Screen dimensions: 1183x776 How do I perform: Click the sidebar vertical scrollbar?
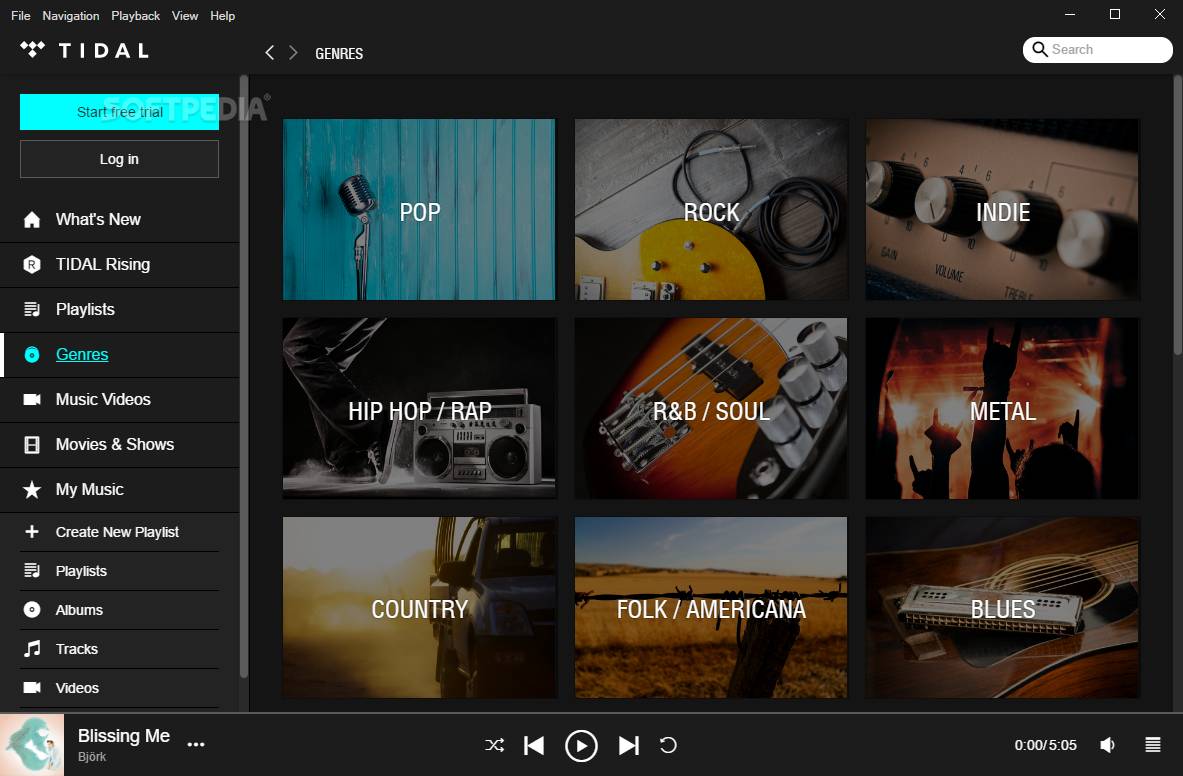244,377
